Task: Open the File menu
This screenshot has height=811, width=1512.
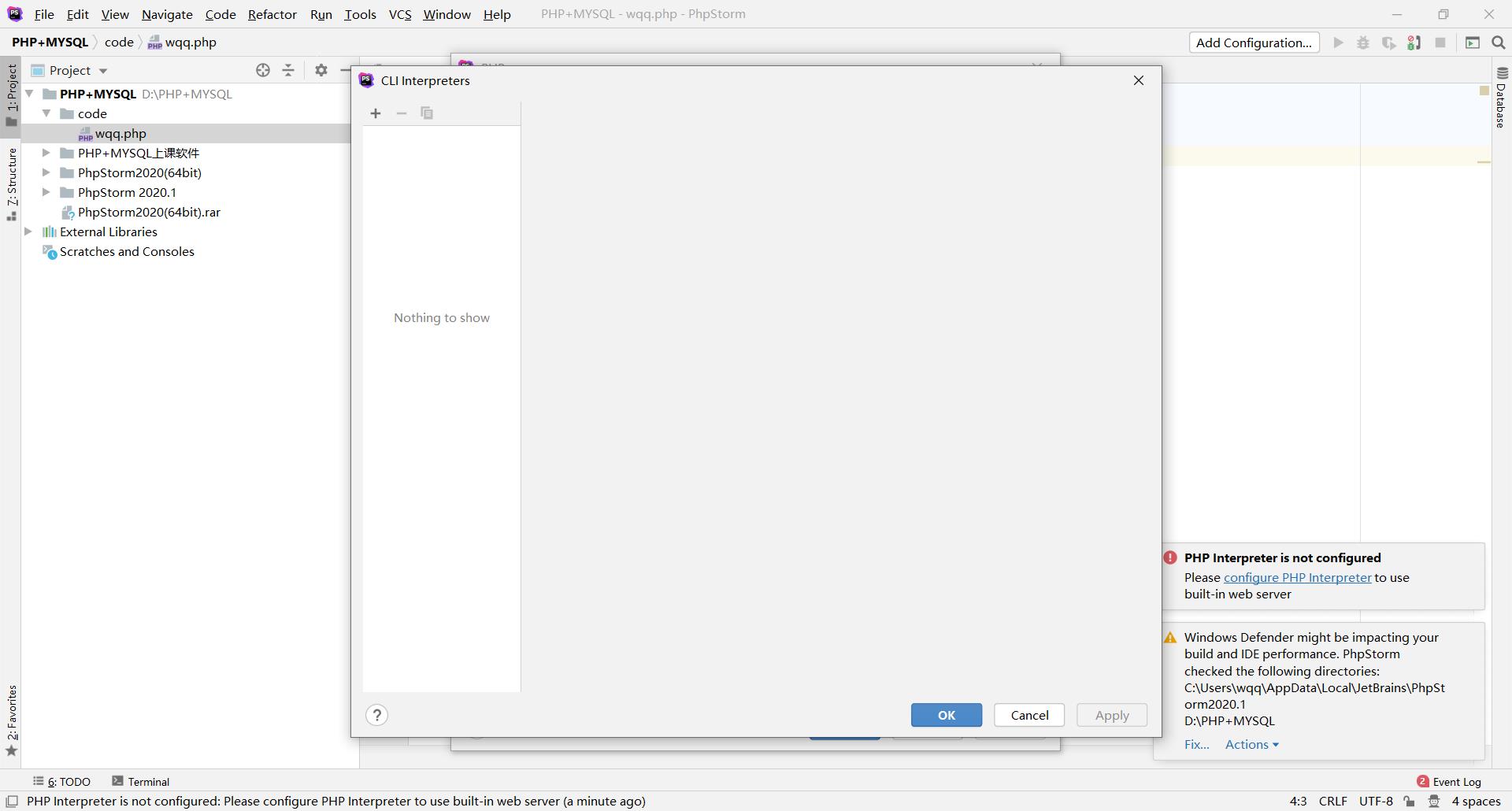Action: [44, 14]
